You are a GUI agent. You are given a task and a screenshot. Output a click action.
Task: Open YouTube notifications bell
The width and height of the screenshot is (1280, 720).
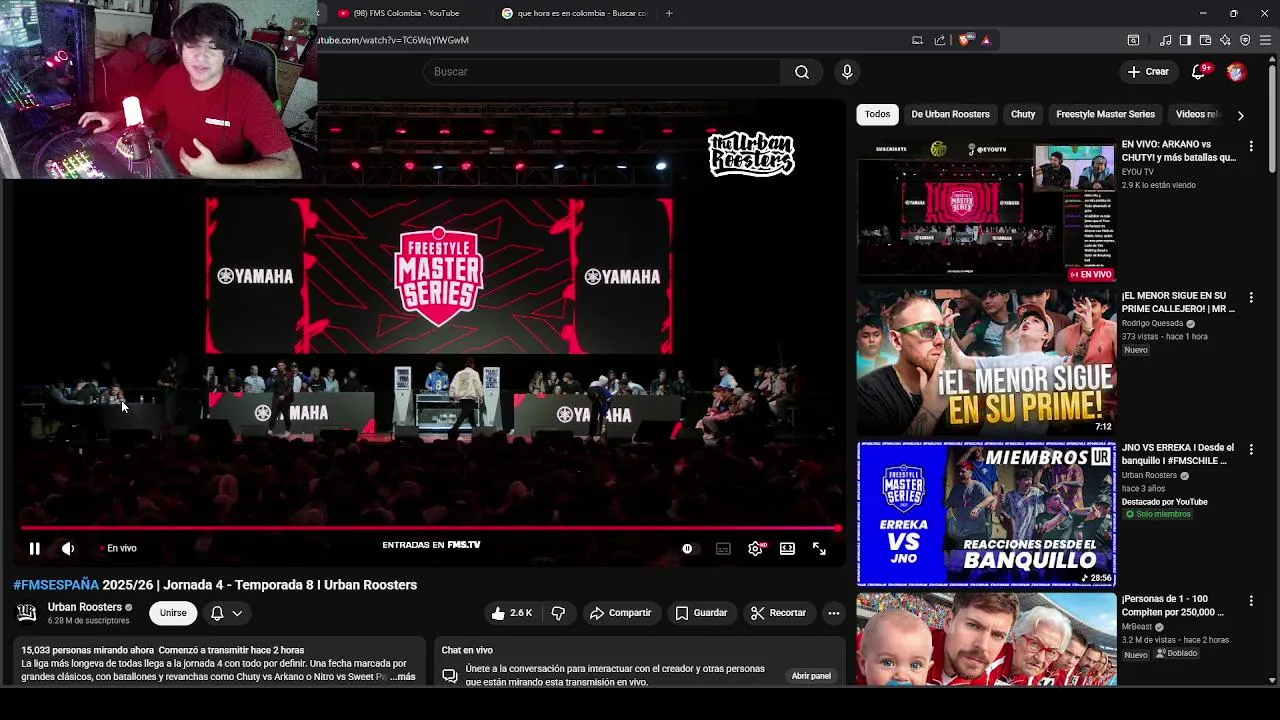[1198, 72]
